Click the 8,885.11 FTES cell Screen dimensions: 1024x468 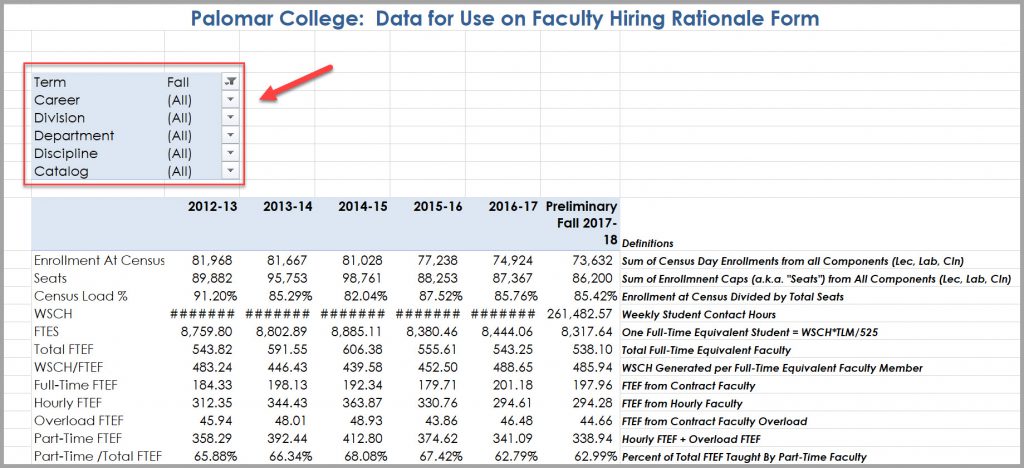coord(359,332)
